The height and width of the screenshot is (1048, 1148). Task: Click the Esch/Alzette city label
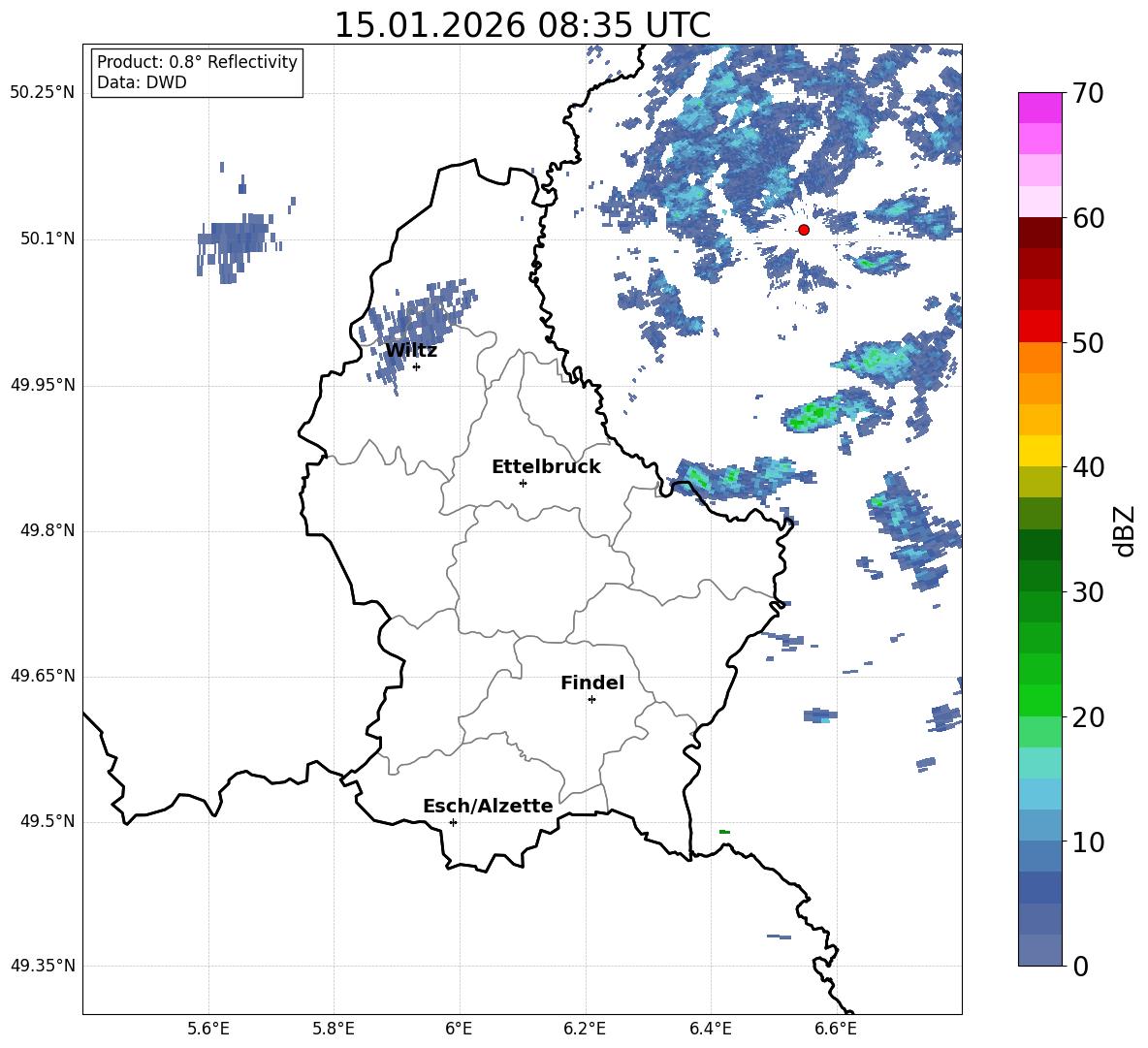[x=488, y=806]
